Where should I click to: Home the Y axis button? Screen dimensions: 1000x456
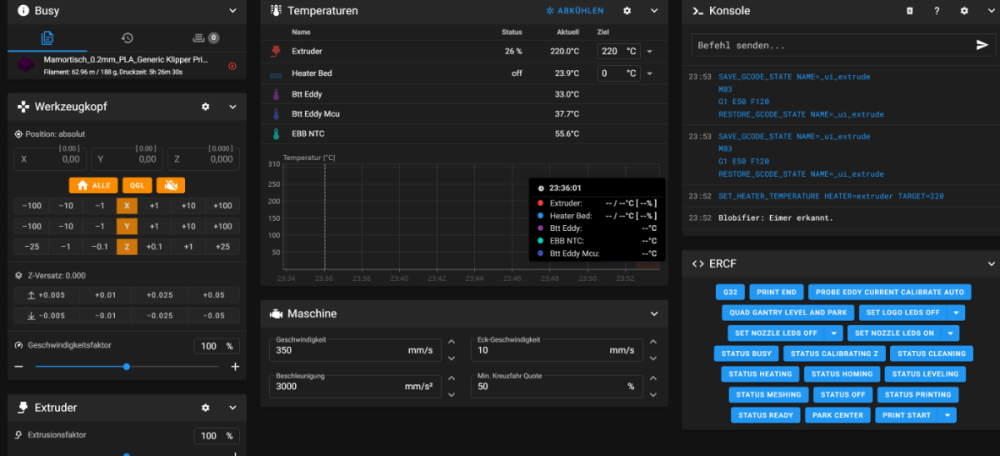pos(127,226)
